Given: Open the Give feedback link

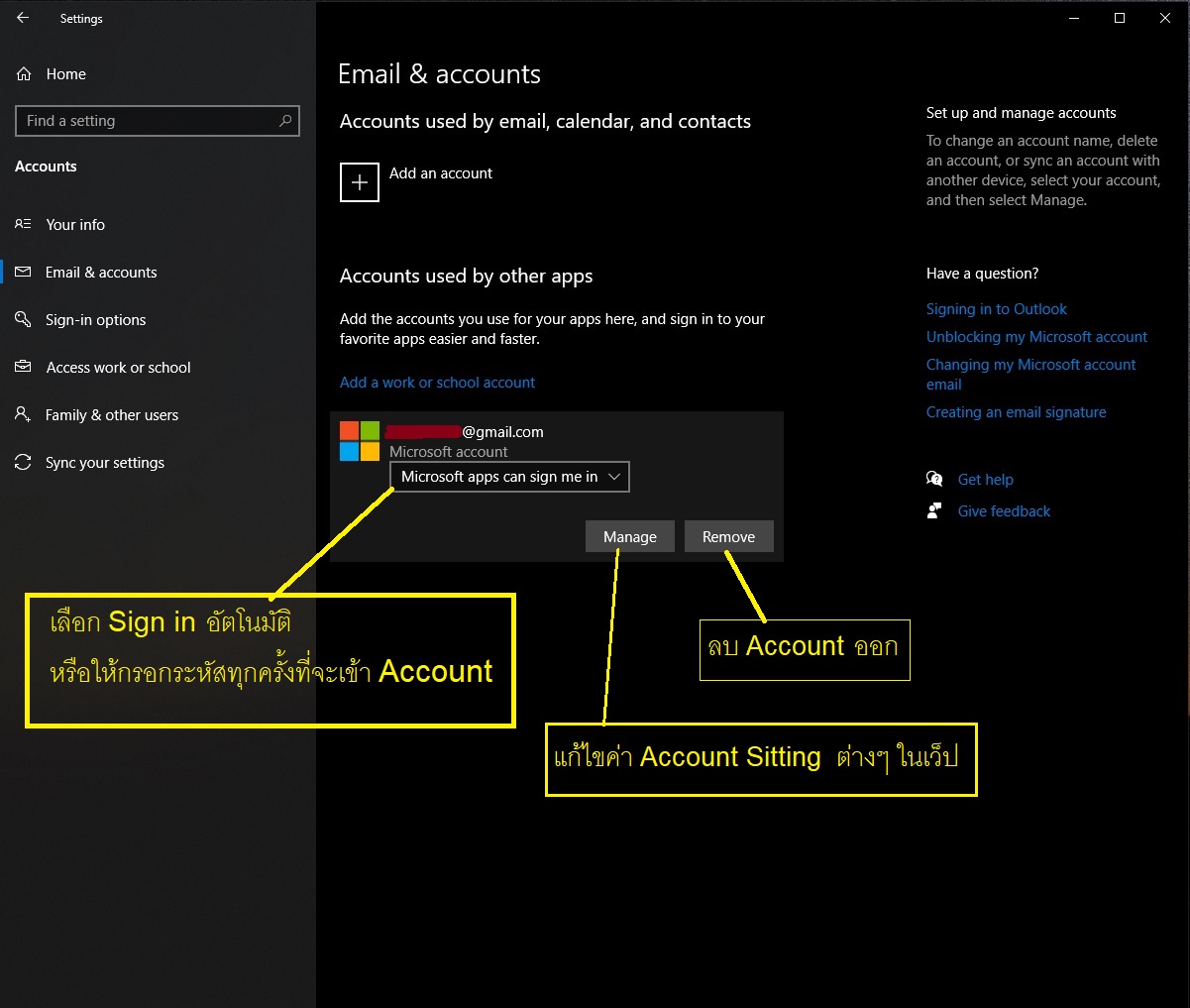Looking at the screenshot, I should (1004, 510).
